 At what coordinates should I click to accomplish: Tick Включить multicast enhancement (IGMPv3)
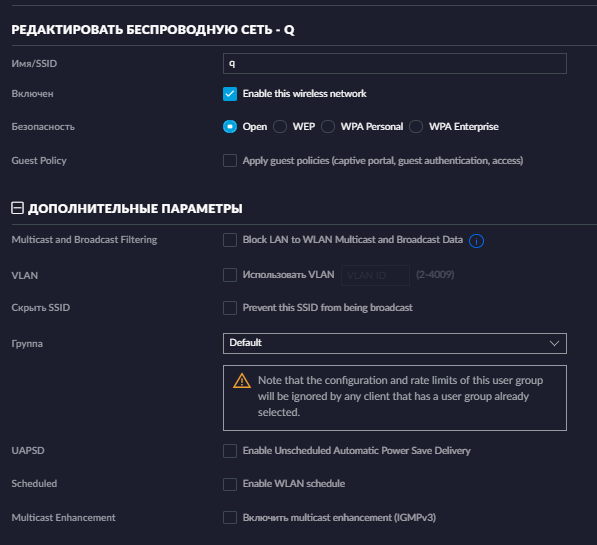[x=230, y=518]
